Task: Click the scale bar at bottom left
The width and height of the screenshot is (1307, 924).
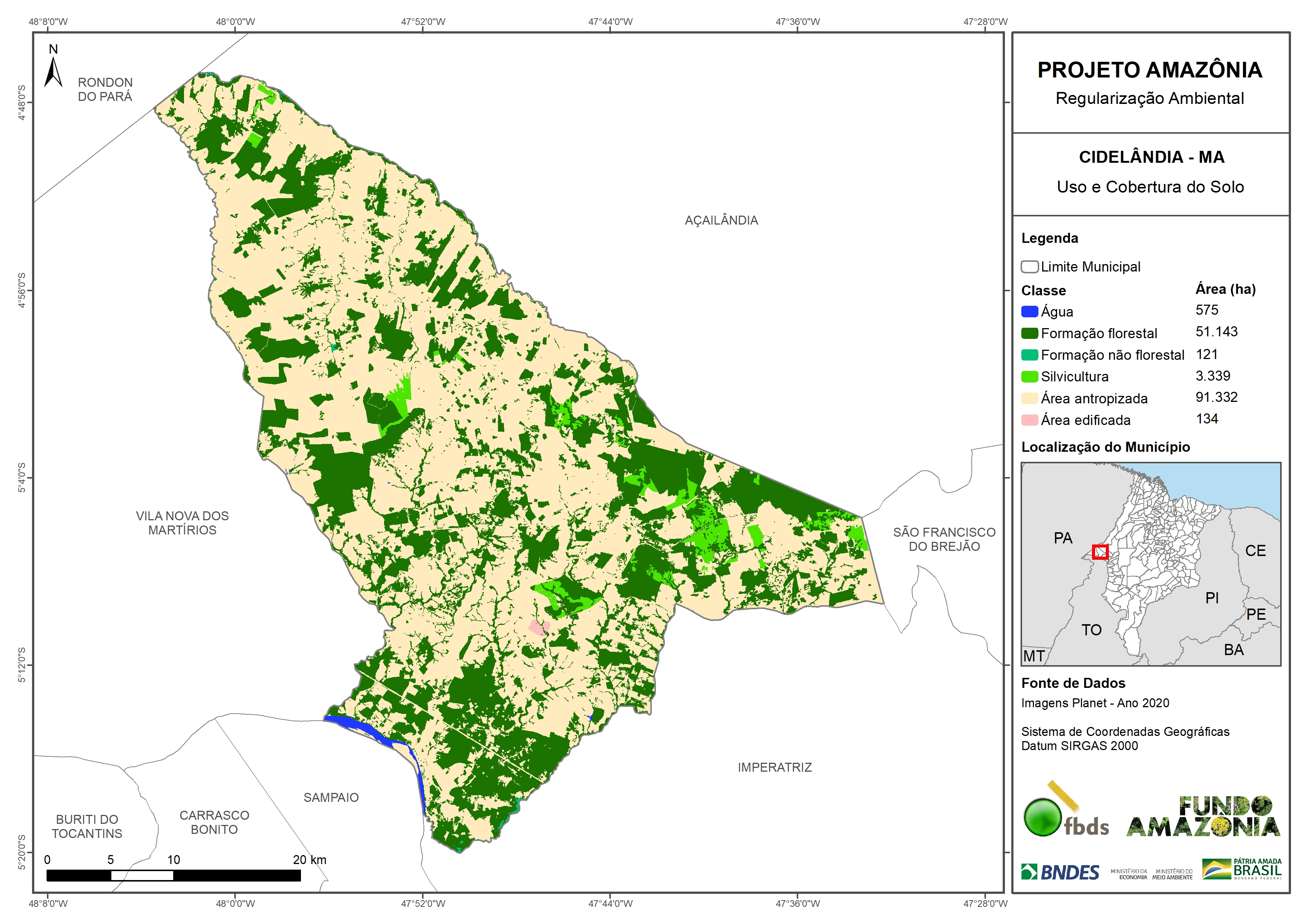Action: (x=174, y=875)
